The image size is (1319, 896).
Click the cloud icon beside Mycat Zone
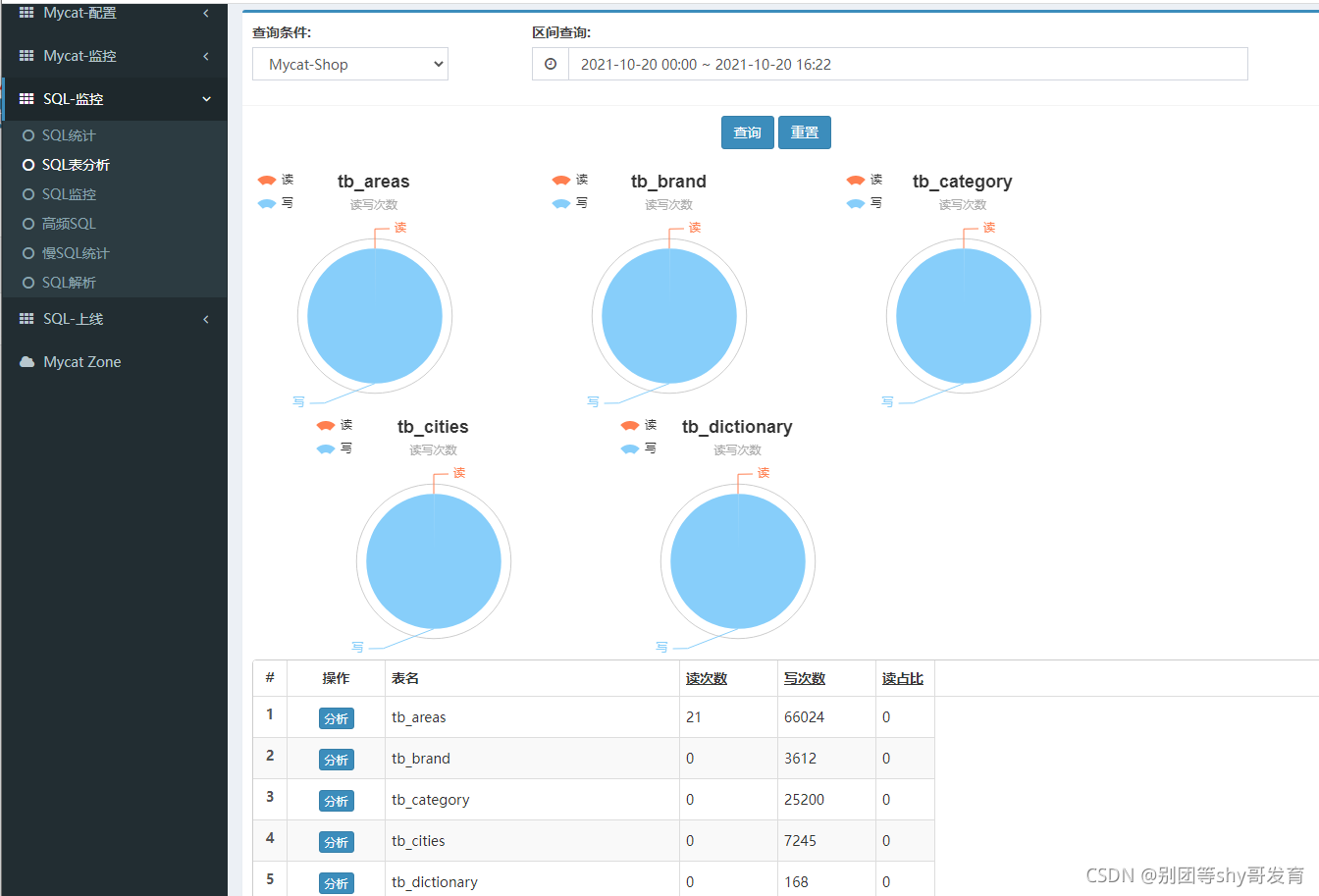[x=26, y=362]
